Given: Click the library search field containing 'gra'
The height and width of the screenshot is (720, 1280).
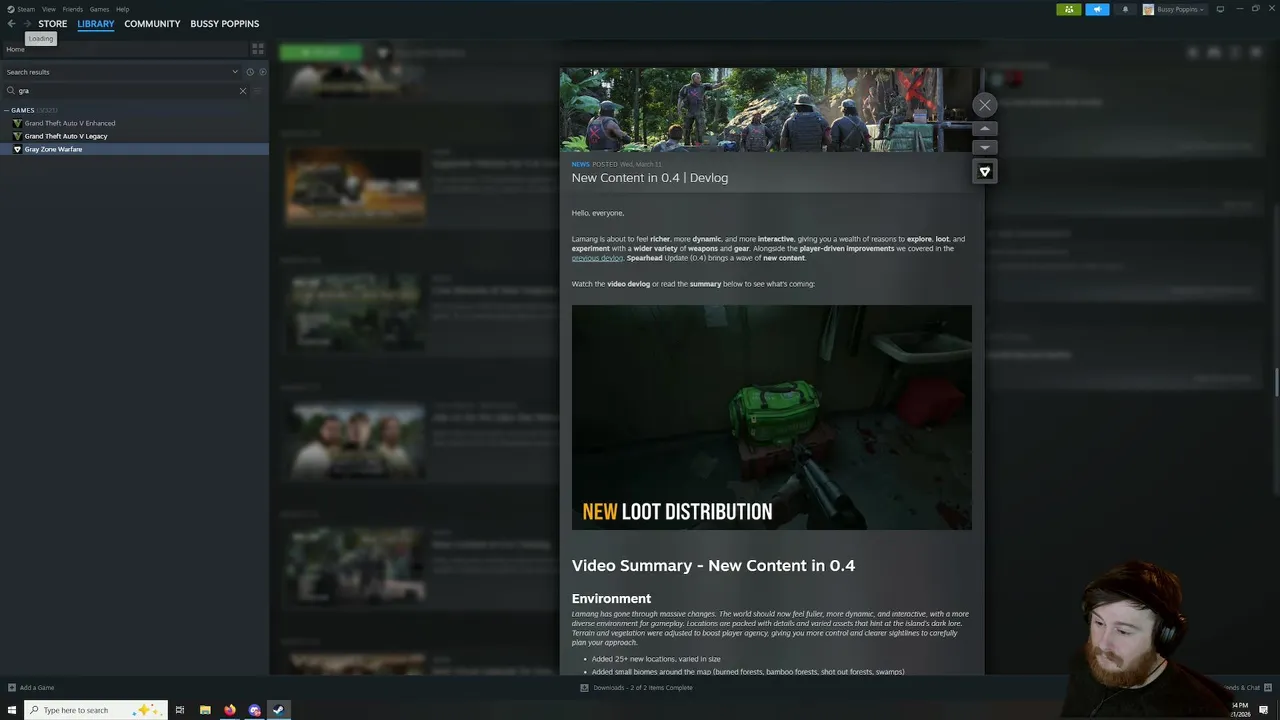Looking at the screenshot, I should [x=128, y=91].
